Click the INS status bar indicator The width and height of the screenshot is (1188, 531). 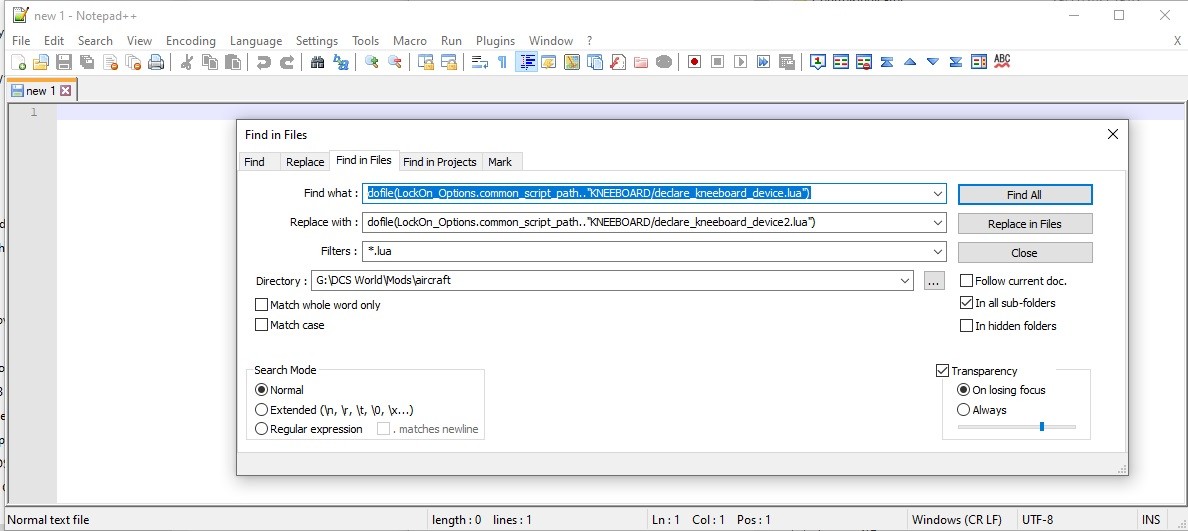click(1151, 520)
